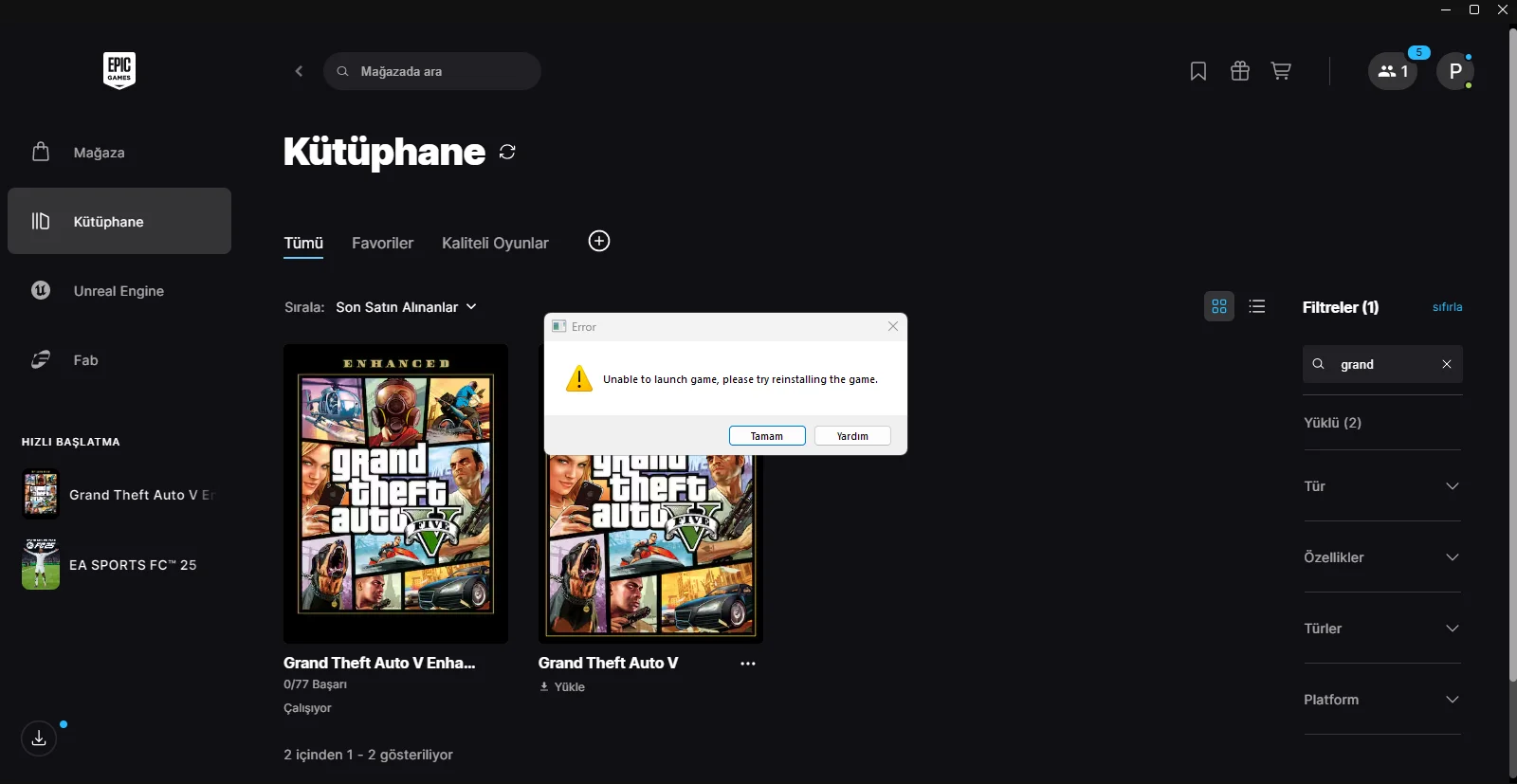This screenshot has width=1517, height=784.
Task: Click the Mağazada ara search field
Action: coord(432,71)
